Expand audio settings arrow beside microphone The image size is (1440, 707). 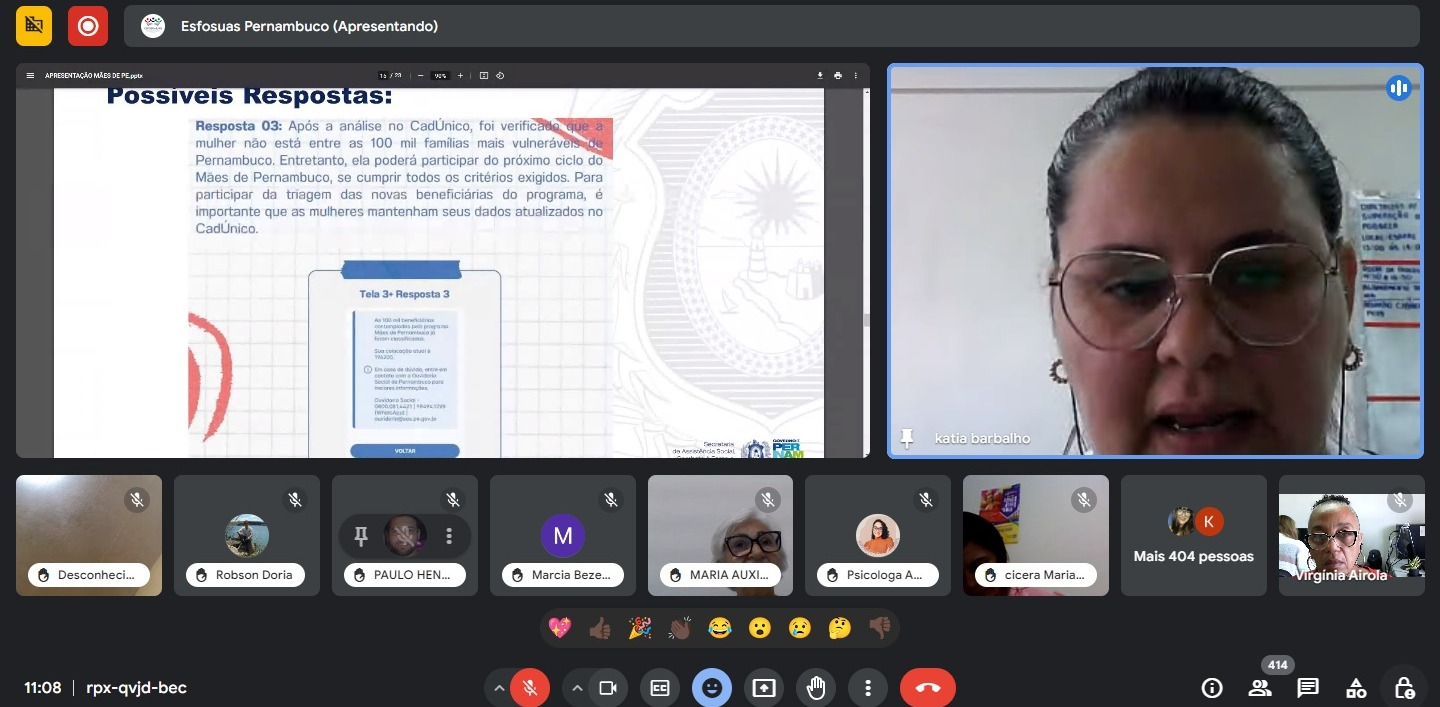click(x=498, y=688)
